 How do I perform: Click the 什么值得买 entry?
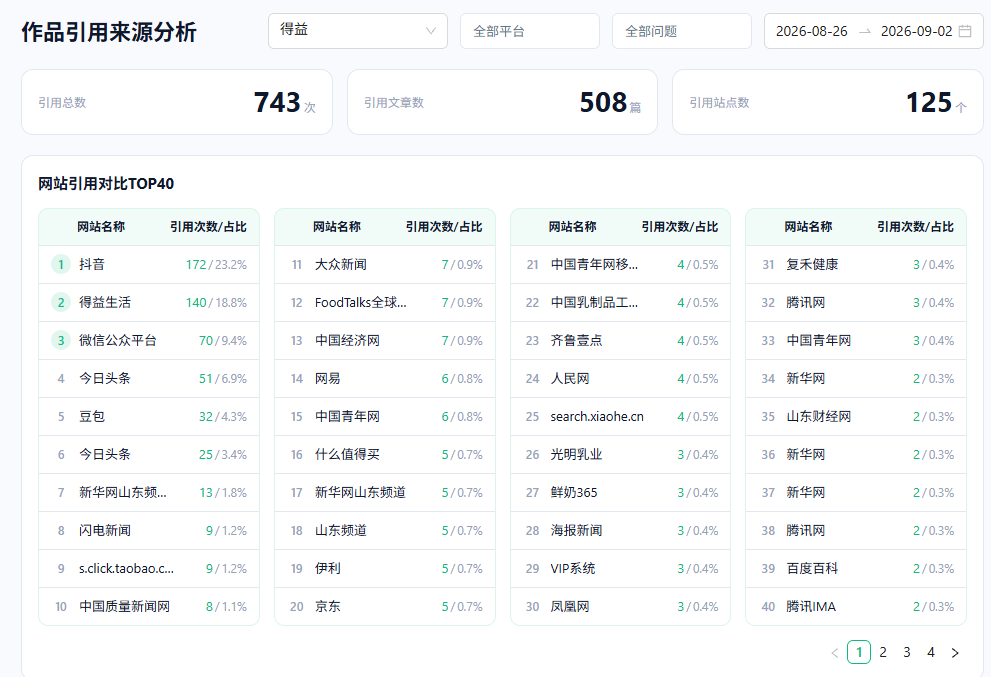point(347,454)
